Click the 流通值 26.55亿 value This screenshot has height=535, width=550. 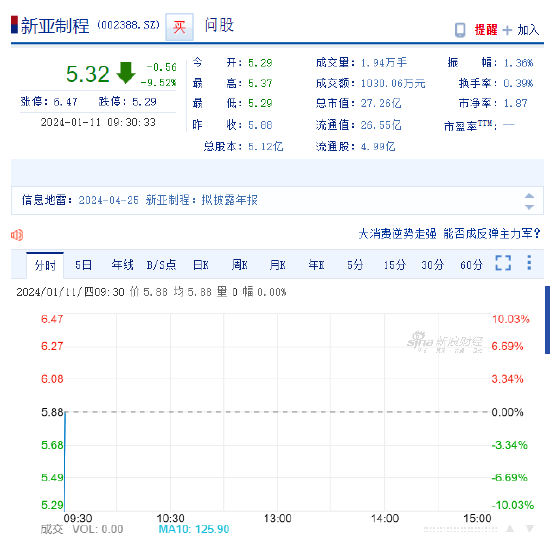click(381, 125)
